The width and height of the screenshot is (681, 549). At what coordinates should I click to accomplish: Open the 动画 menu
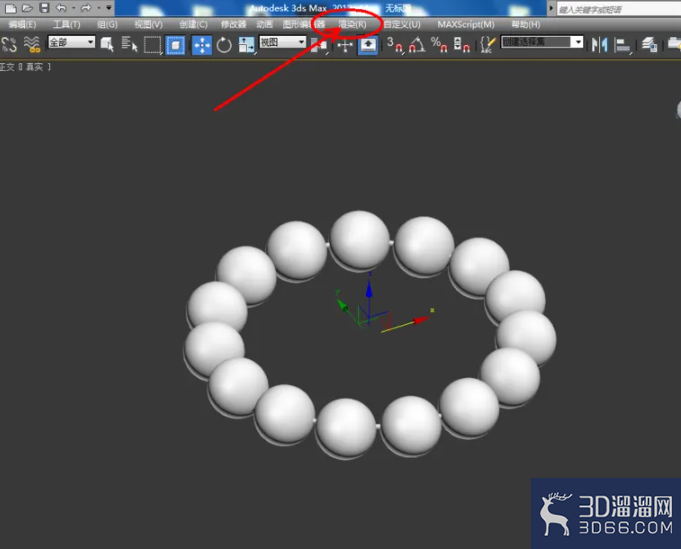coord(264,24)
